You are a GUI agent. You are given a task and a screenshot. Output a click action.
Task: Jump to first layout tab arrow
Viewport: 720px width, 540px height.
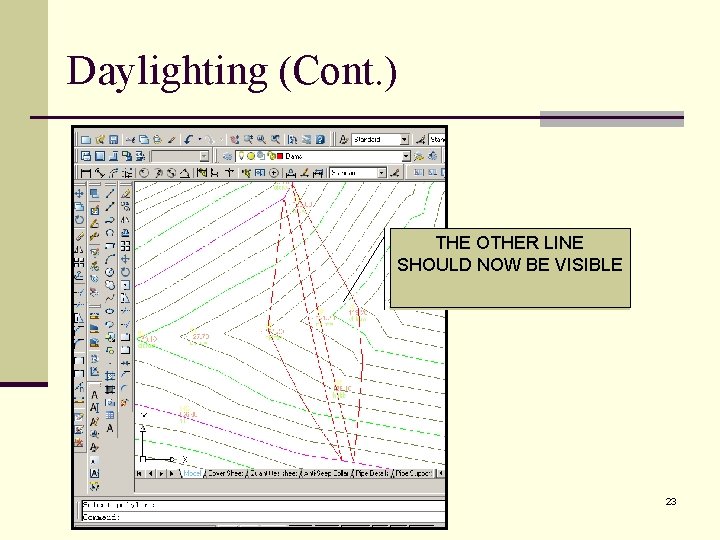[139, 473]
